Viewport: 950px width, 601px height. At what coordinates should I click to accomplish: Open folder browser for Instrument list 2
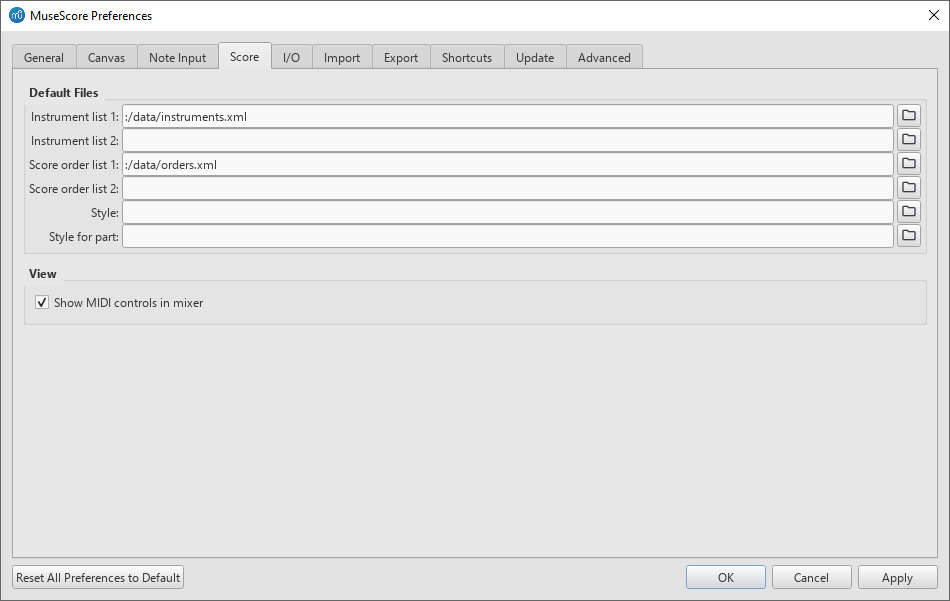(908, 140)
